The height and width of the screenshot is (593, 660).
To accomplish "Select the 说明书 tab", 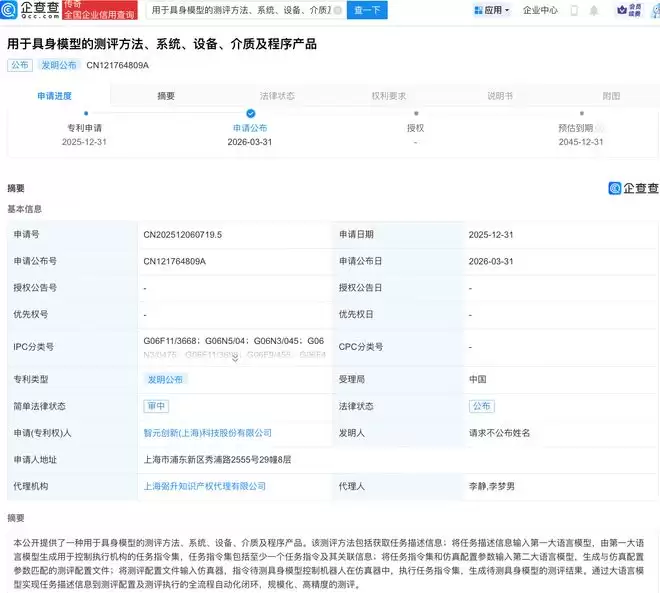I will pos(500,96).
